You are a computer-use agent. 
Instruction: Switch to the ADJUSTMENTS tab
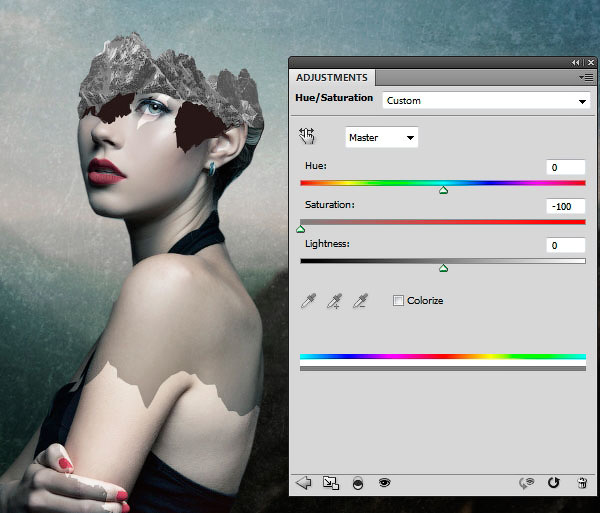332,78
